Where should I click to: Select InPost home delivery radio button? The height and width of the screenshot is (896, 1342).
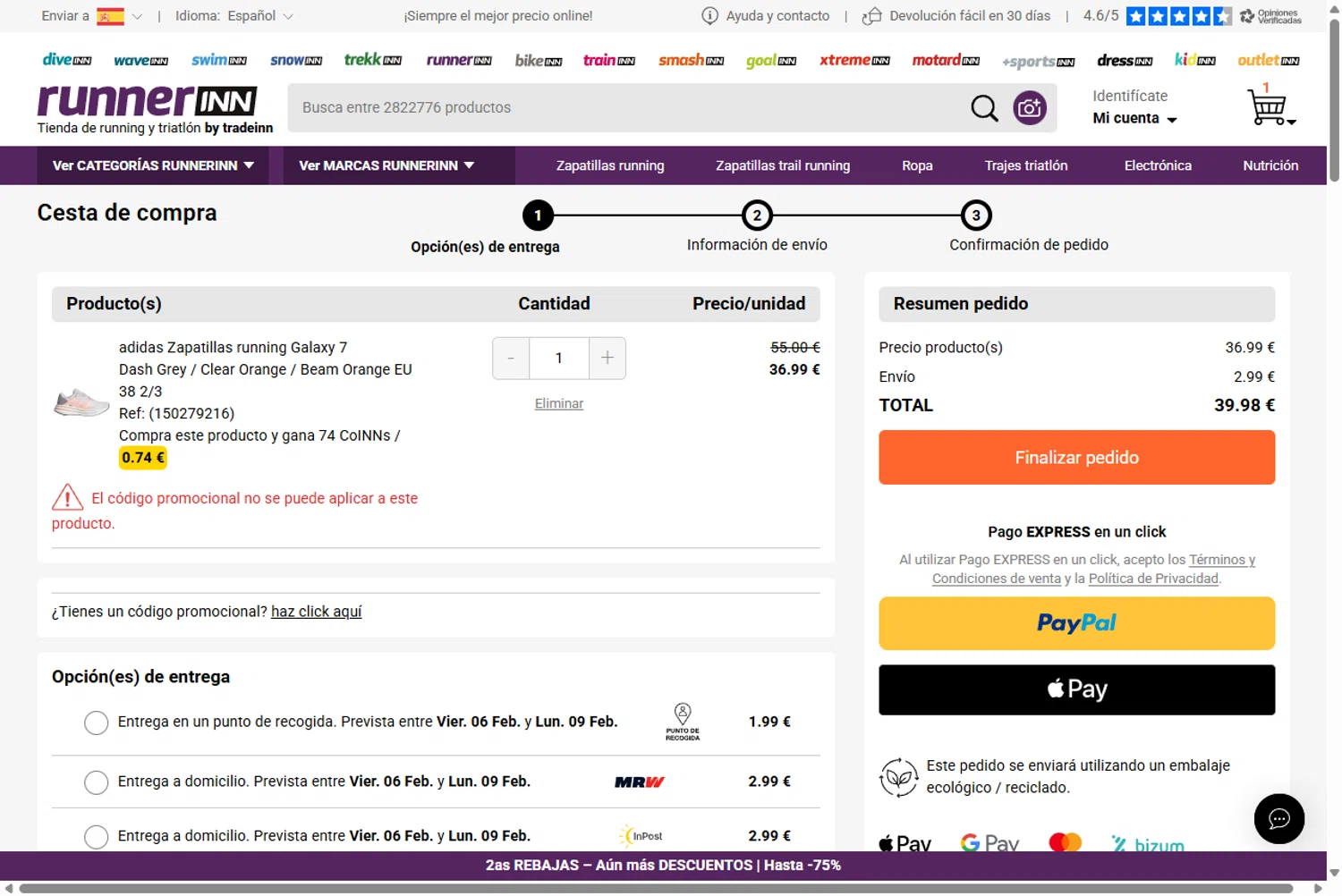(x=96, y=837)
